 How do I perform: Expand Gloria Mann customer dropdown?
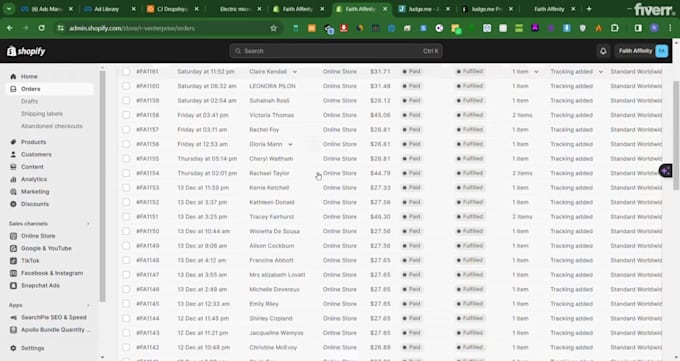[x=290, y=144]
